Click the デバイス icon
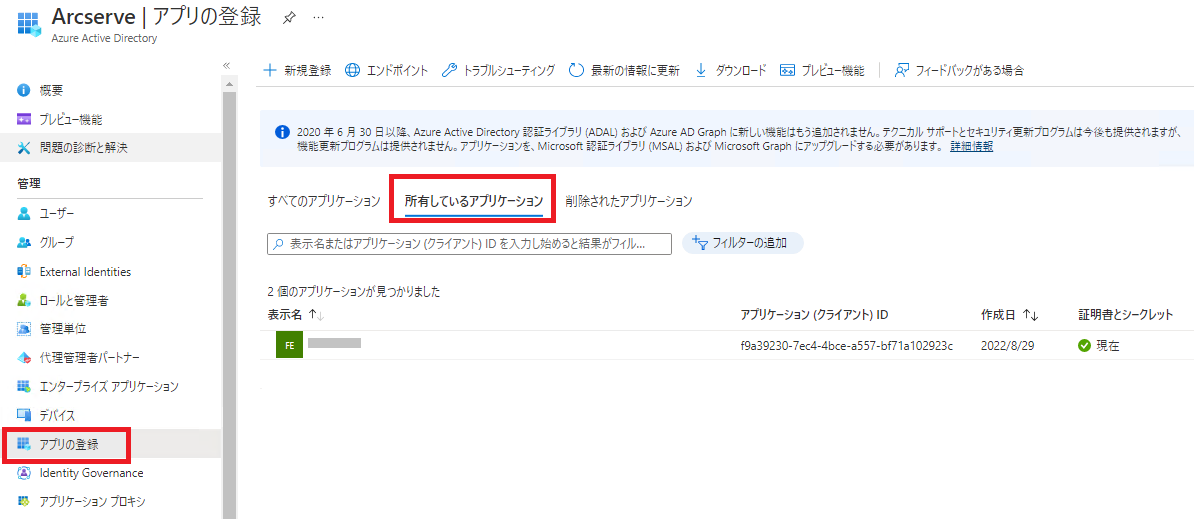This screenshot has height=519, width=1194. [x=24, y=416]
